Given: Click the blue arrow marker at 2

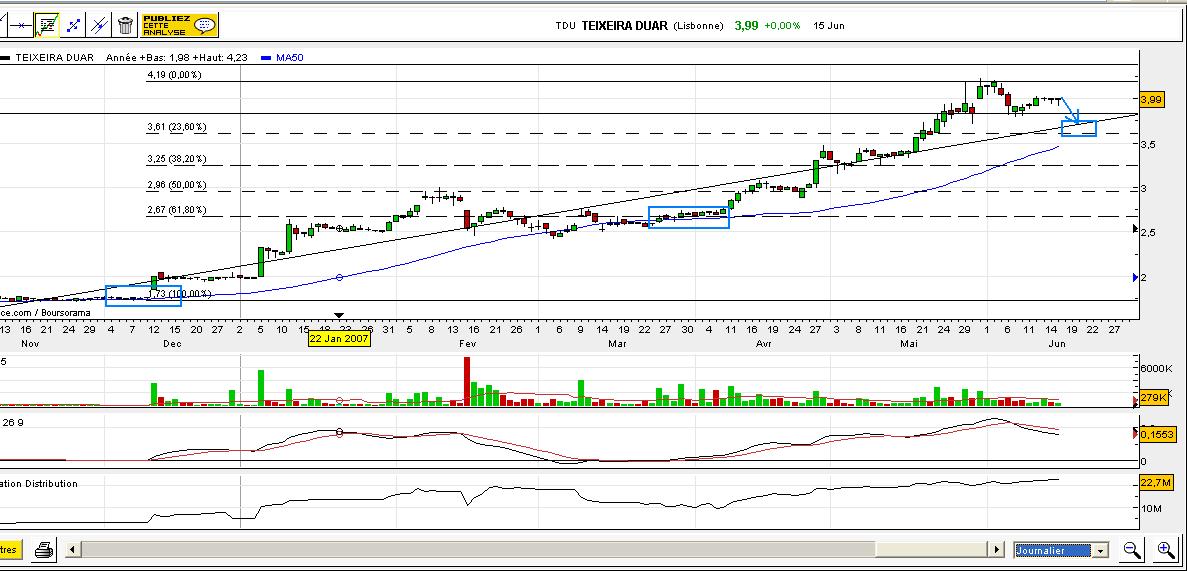Looking at the screenshot, I should 1135,278.
